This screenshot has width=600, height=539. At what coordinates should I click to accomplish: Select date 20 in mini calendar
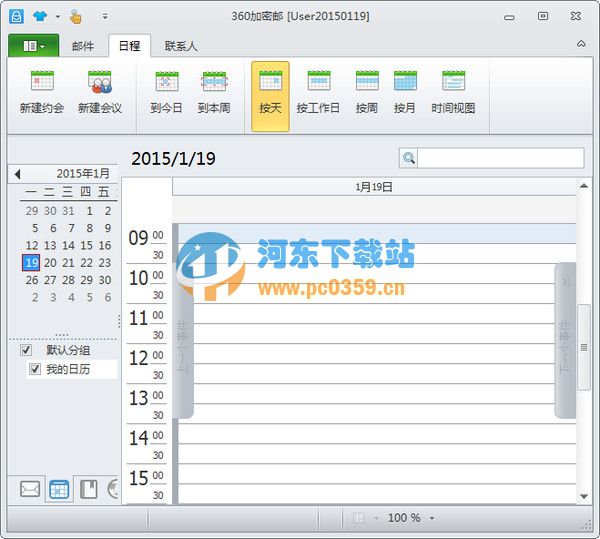point(50,263)
